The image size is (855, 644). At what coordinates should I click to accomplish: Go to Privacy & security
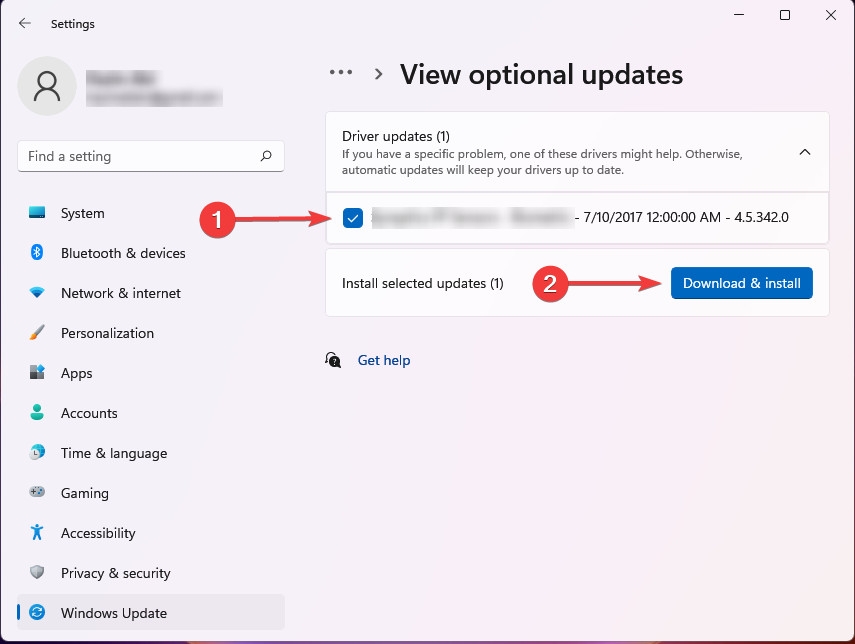(x=150, y=573)
